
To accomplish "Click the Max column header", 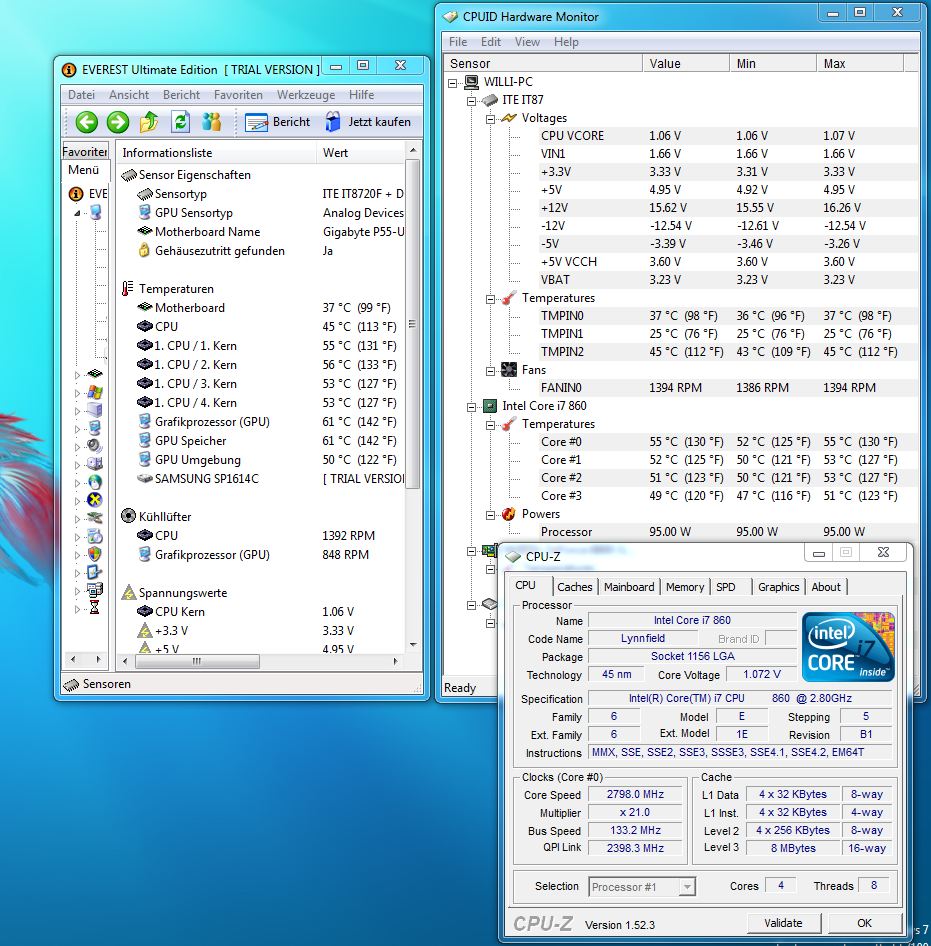I will (x=860, y=63).
